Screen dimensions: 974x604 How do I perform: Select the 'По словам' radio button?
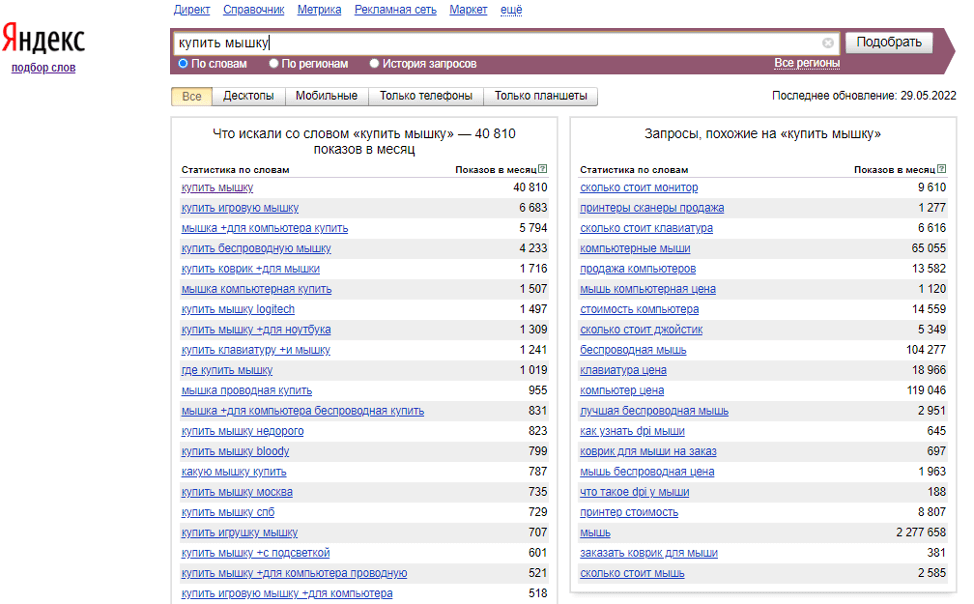coord(183,63)
